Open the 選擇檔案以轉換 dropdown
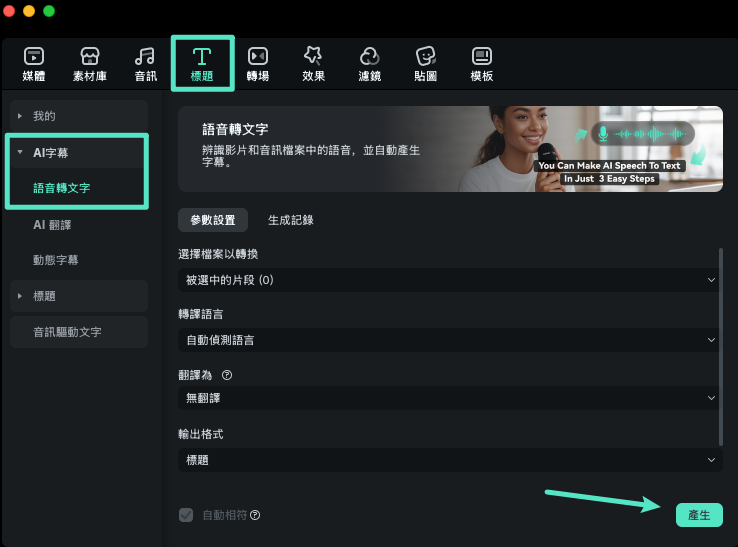 [x=449, y=281]
